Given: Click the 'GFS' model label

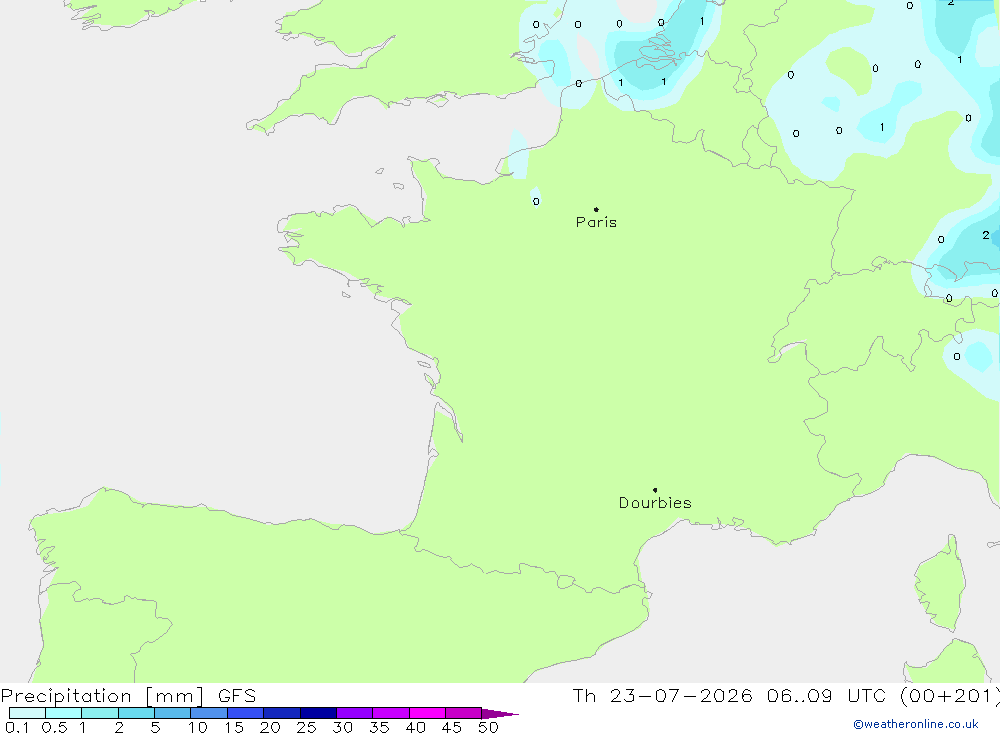Looking at the screenshot, I should 237,696.
